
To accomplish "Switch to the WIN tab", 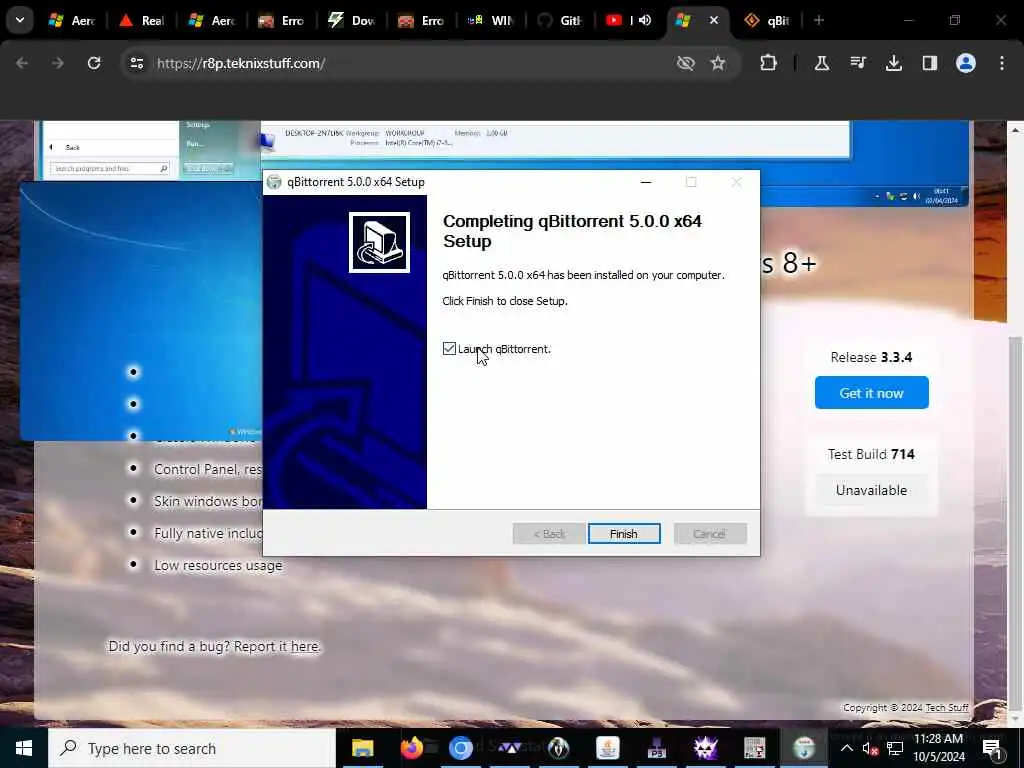I will (490, 20).
